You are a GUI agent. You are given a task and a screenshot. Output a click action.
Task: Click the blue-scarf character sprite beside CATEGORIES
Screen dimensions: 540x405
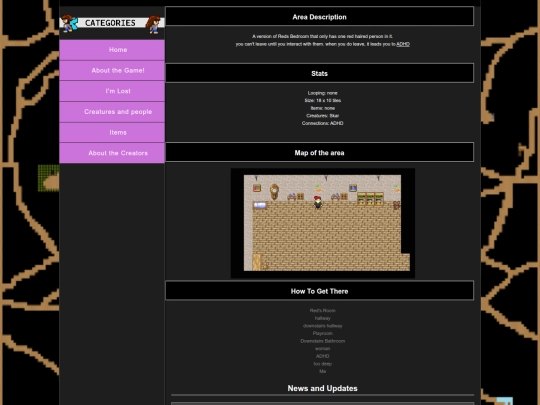click(x=70, y=23)
